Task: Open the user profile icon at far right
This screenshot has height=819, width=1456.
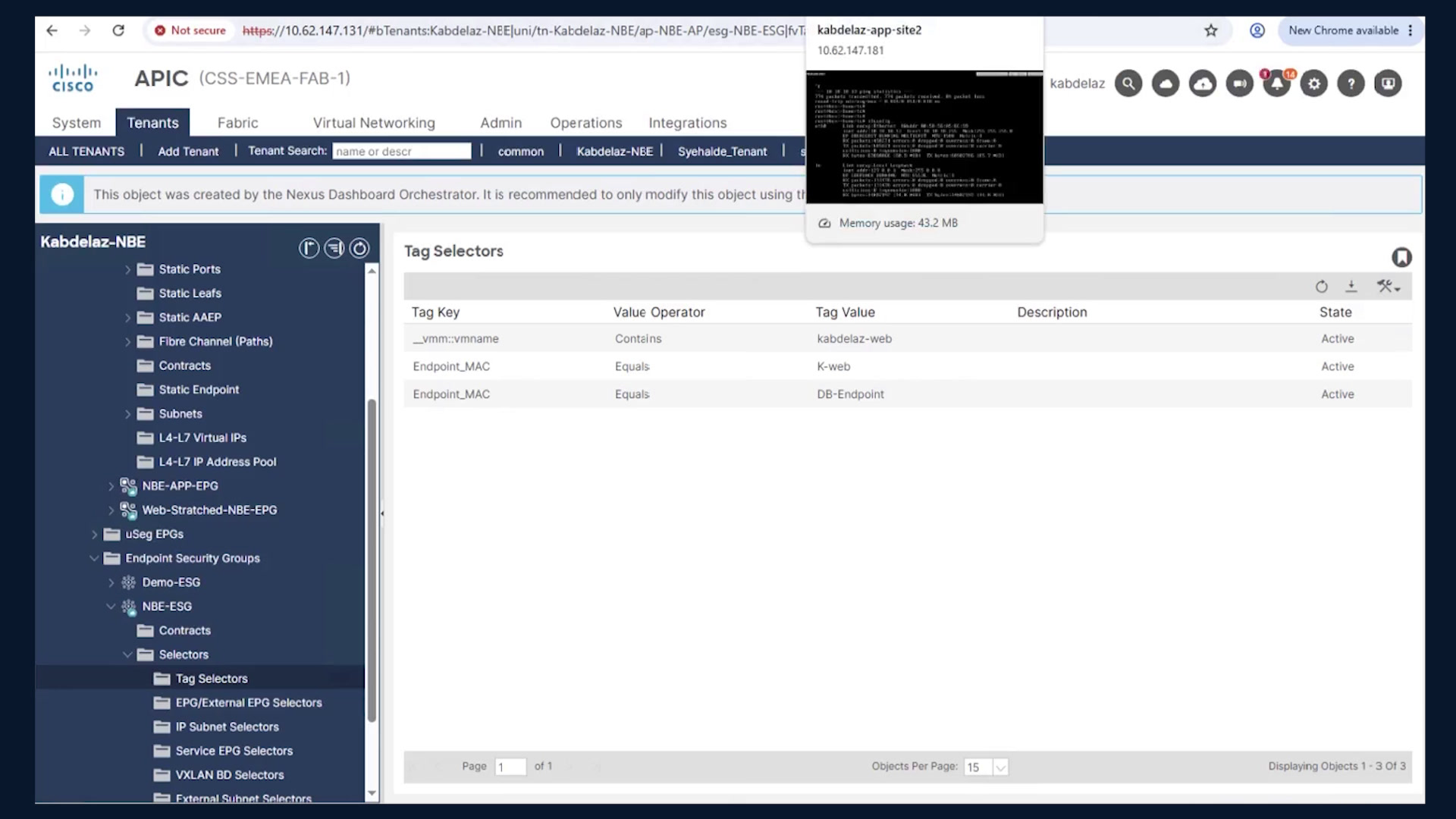Action: [1388, 83]
